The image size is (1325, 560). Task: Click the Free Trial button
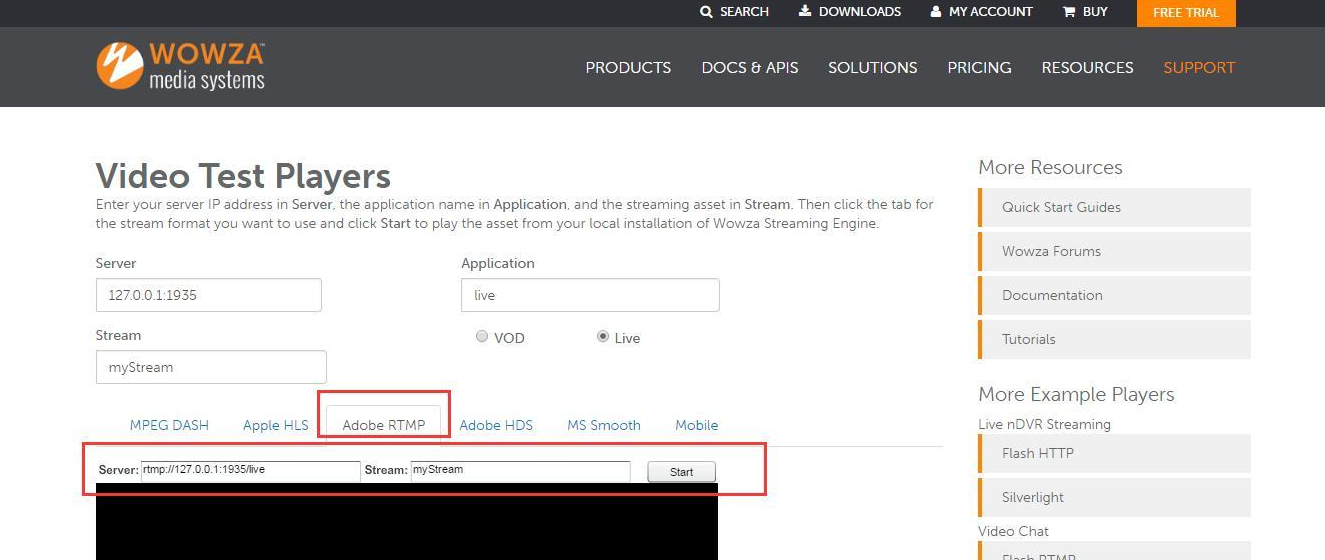[x=1185, y=13]
